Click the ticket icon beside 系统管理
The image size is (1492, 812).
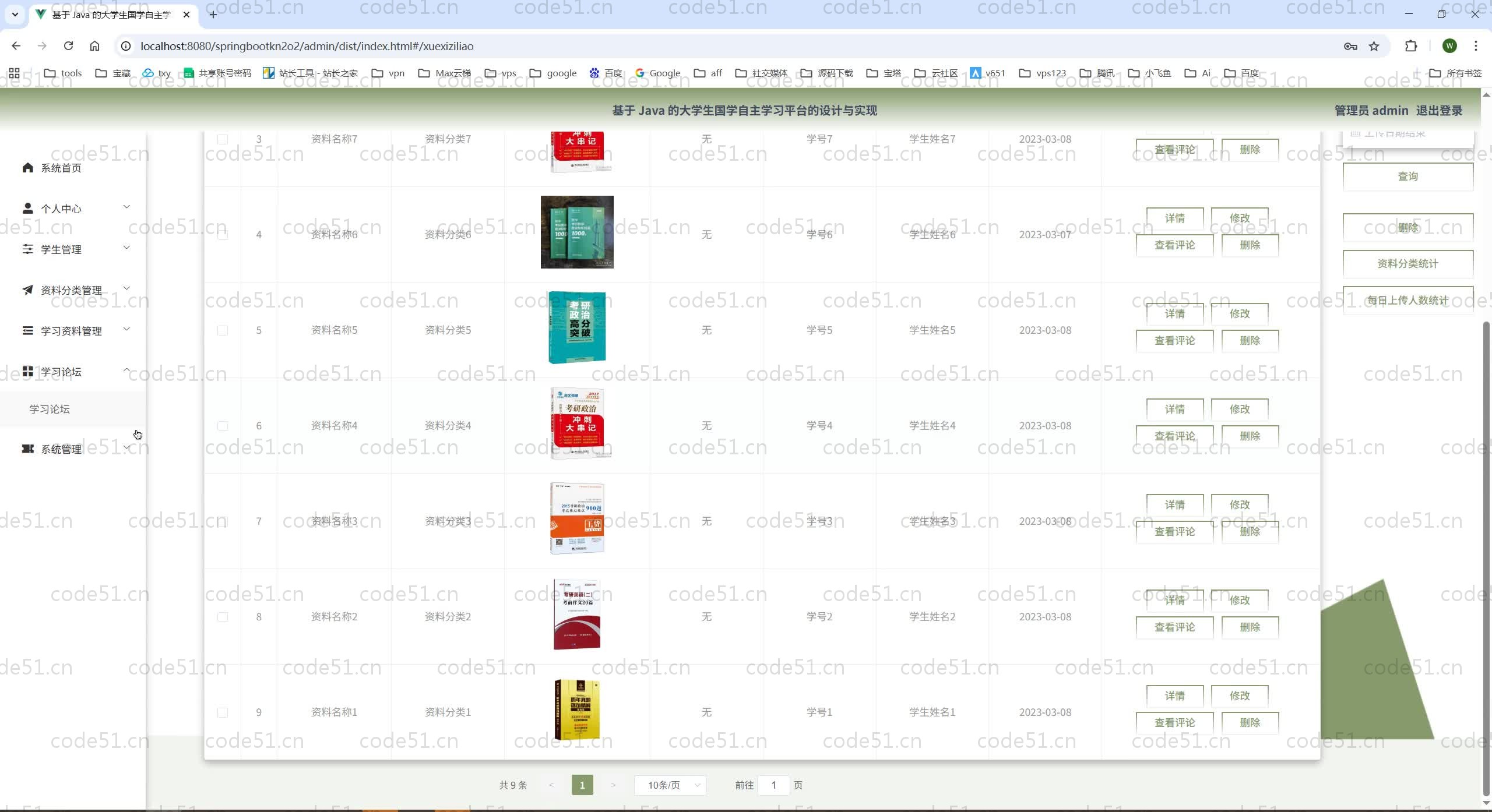27,449
